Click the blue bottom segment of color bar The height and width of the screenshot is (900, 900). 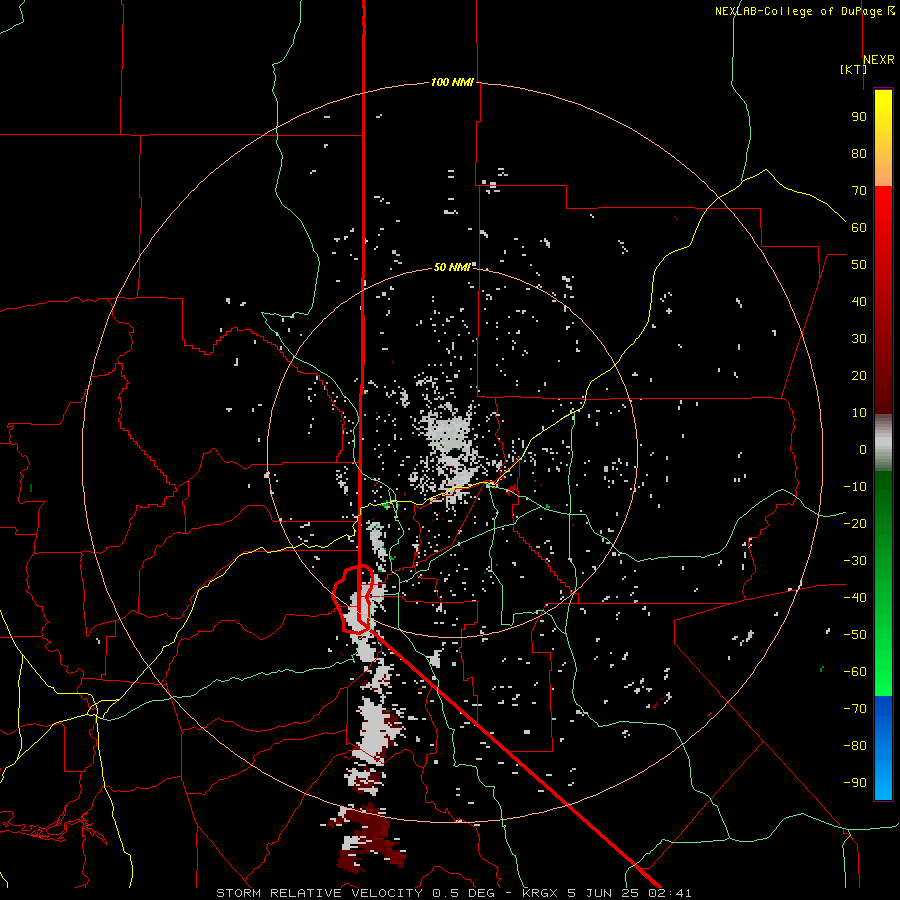point(883,748)
